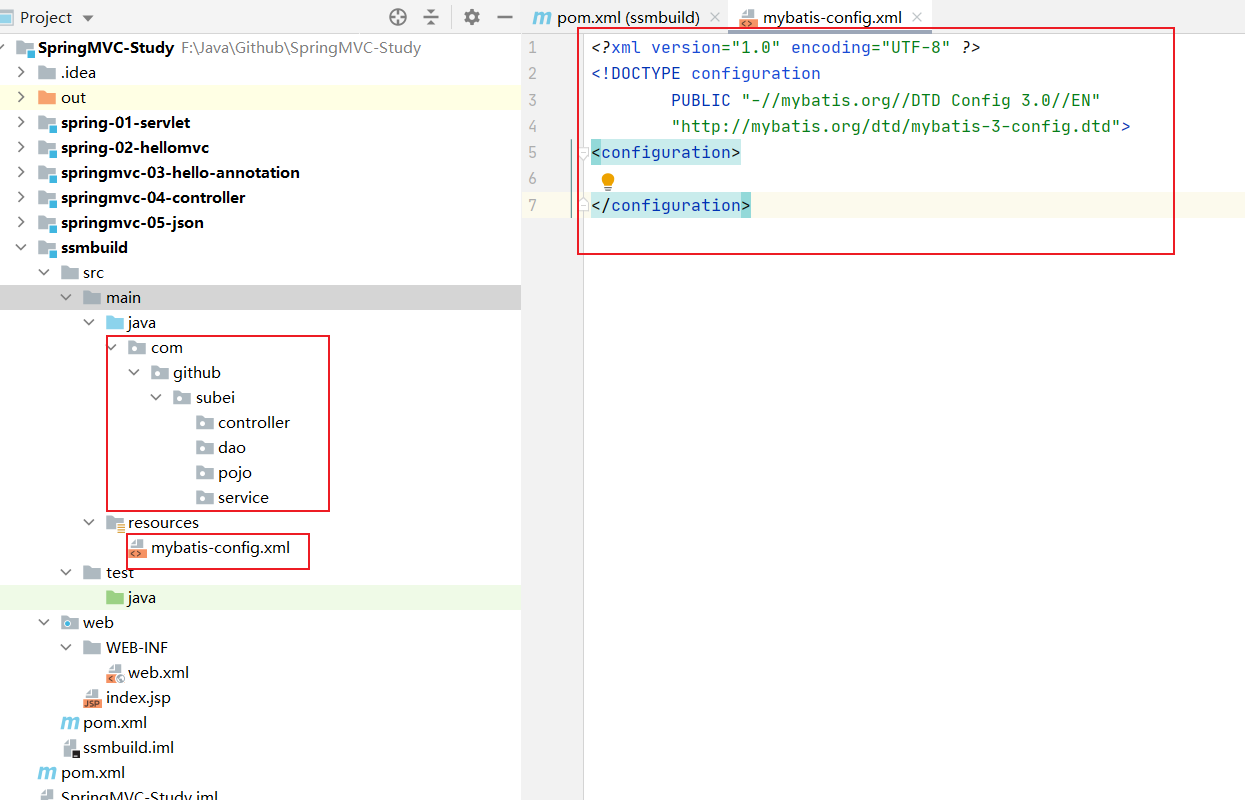The width and height of the screenshot is (1245, 800).
Task: Close the pom.xml (ssmbuild) tab
Action: pyautogui.click(x=715, y=17)
